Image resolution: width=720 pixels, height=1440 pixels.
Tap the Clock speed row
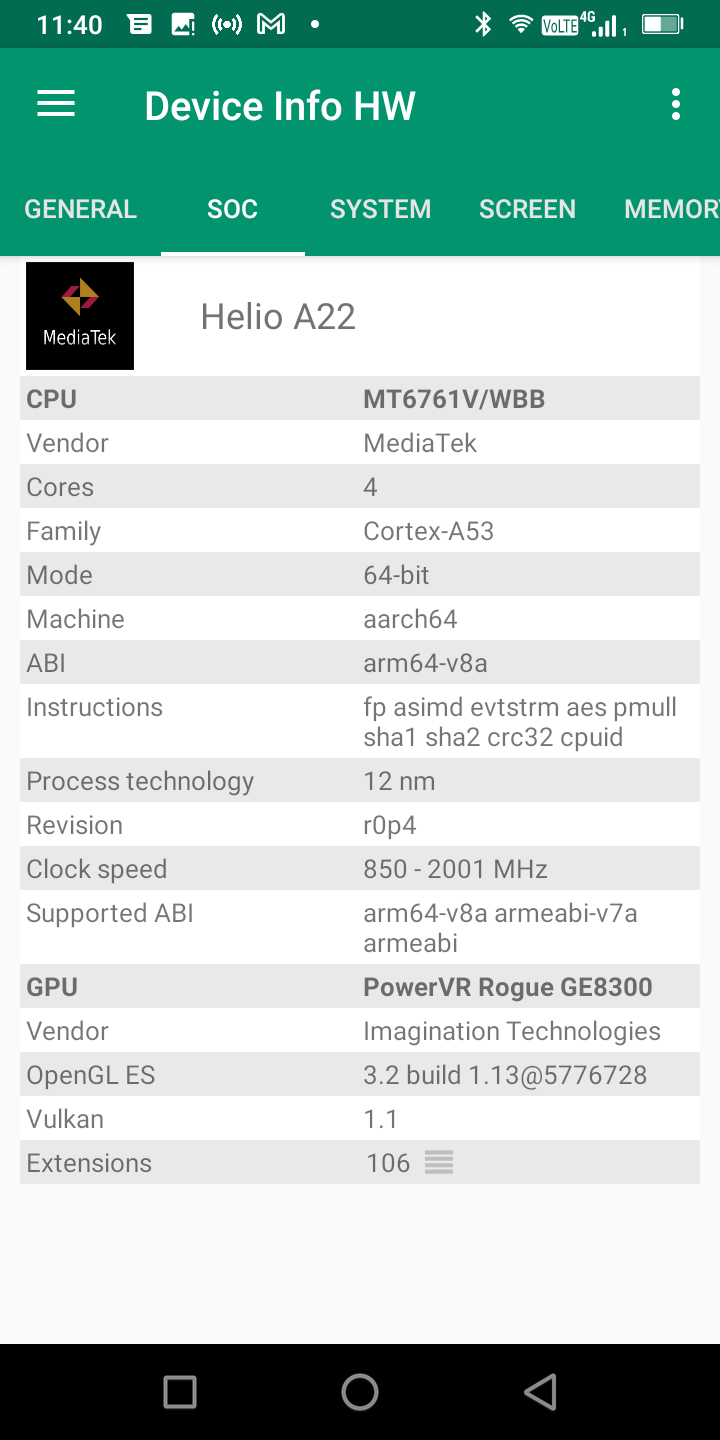pyautogui.click(x=360, y=869)
